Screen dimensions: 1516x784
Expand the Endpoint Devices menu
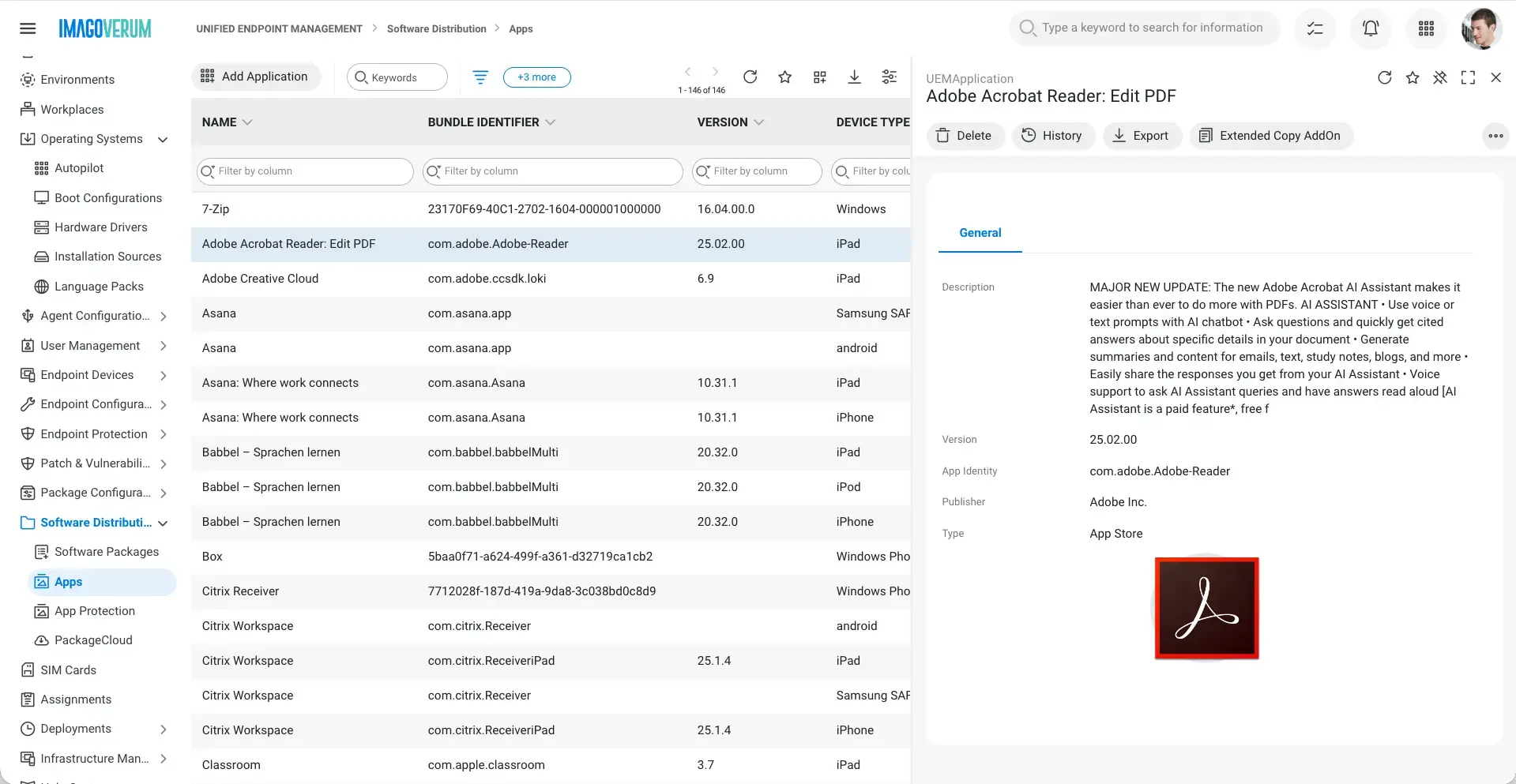163,376
